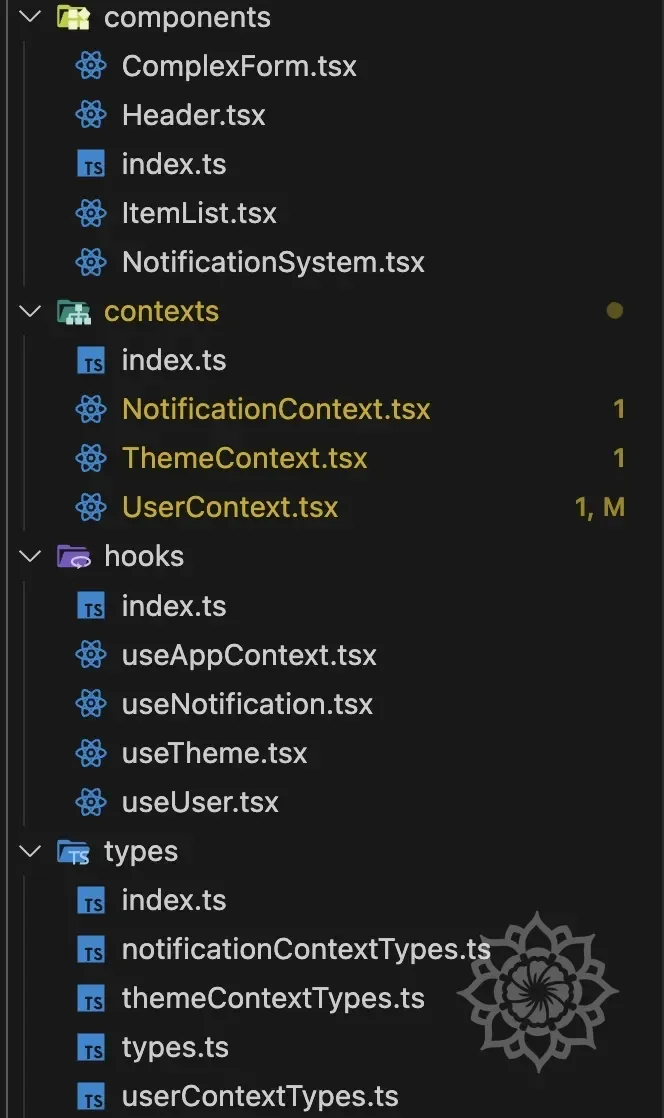Click the TS icon beside components index.ts
The width and height of the screenshot is (664, 1118).
click(91, 164)
